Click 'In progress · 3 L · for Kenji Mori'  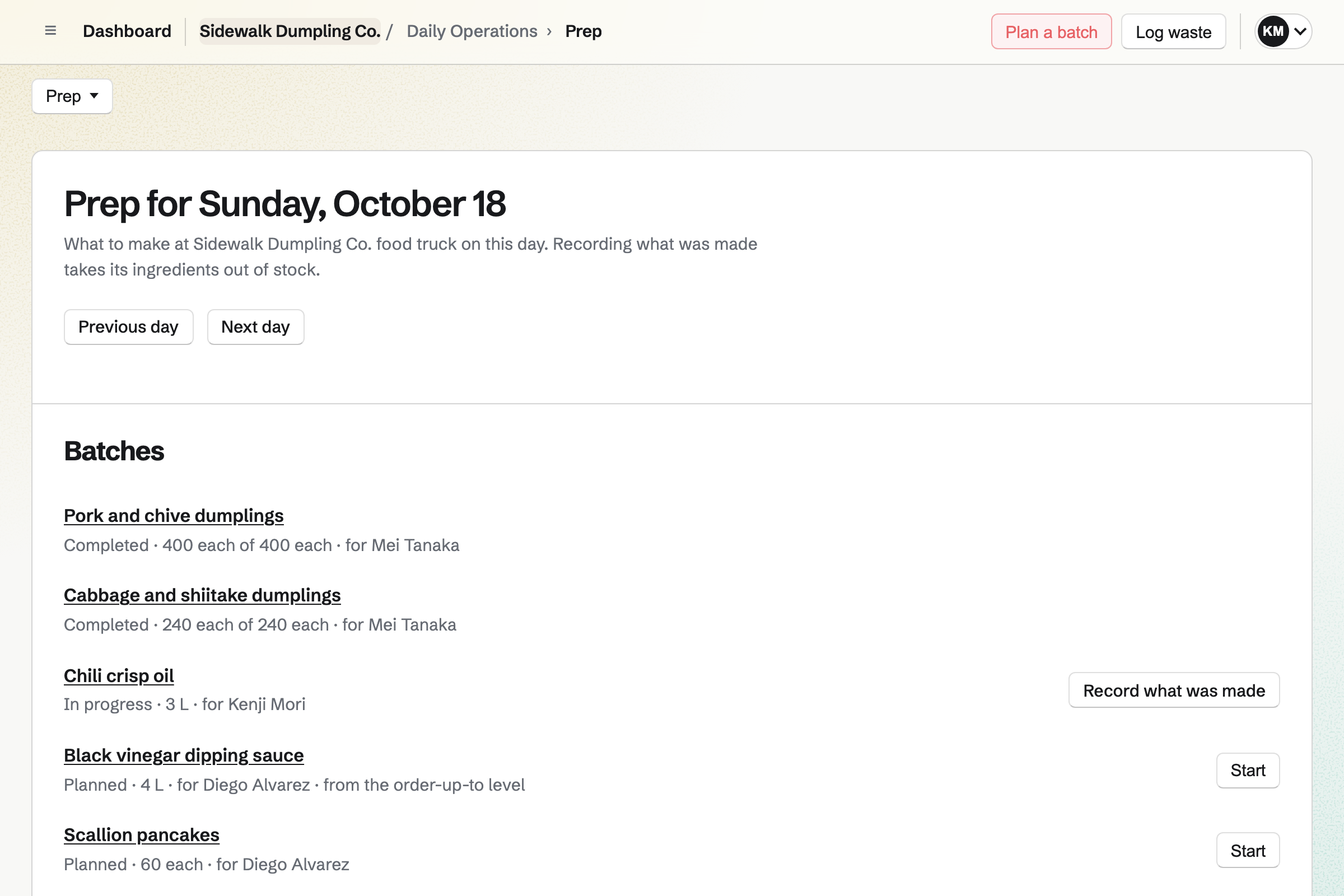click(x=185, y=704)
